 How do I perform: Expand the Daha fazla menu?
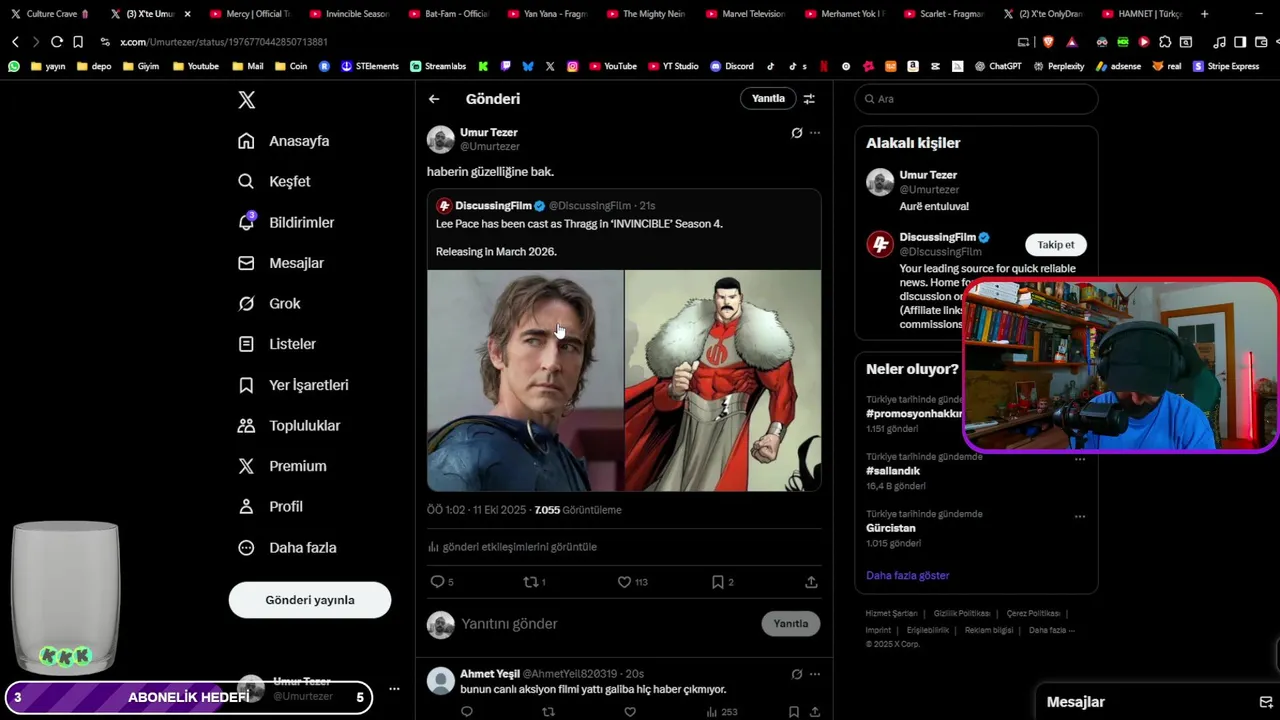point(287,548)
